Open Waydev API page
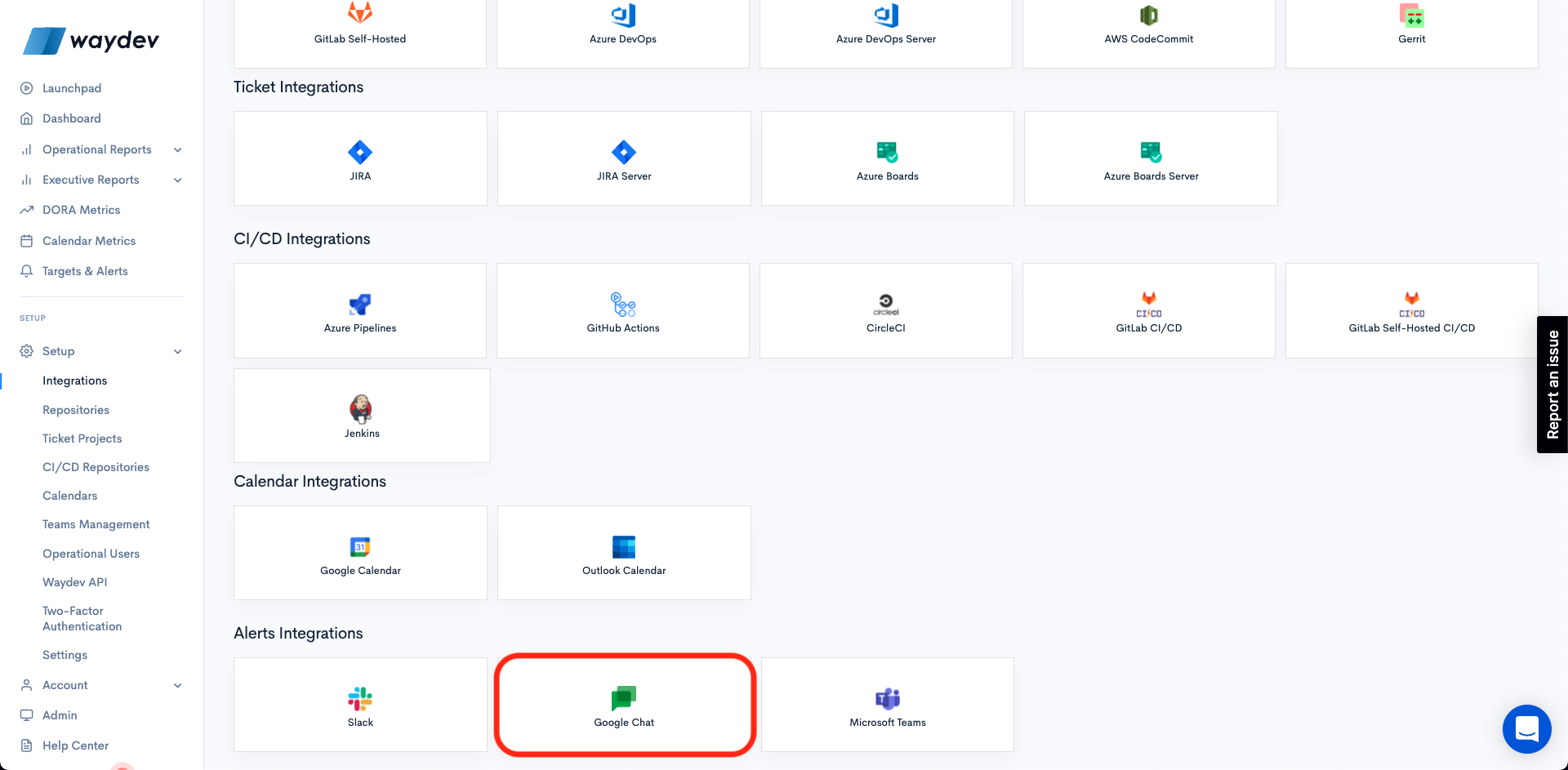 tap(74, 582)
